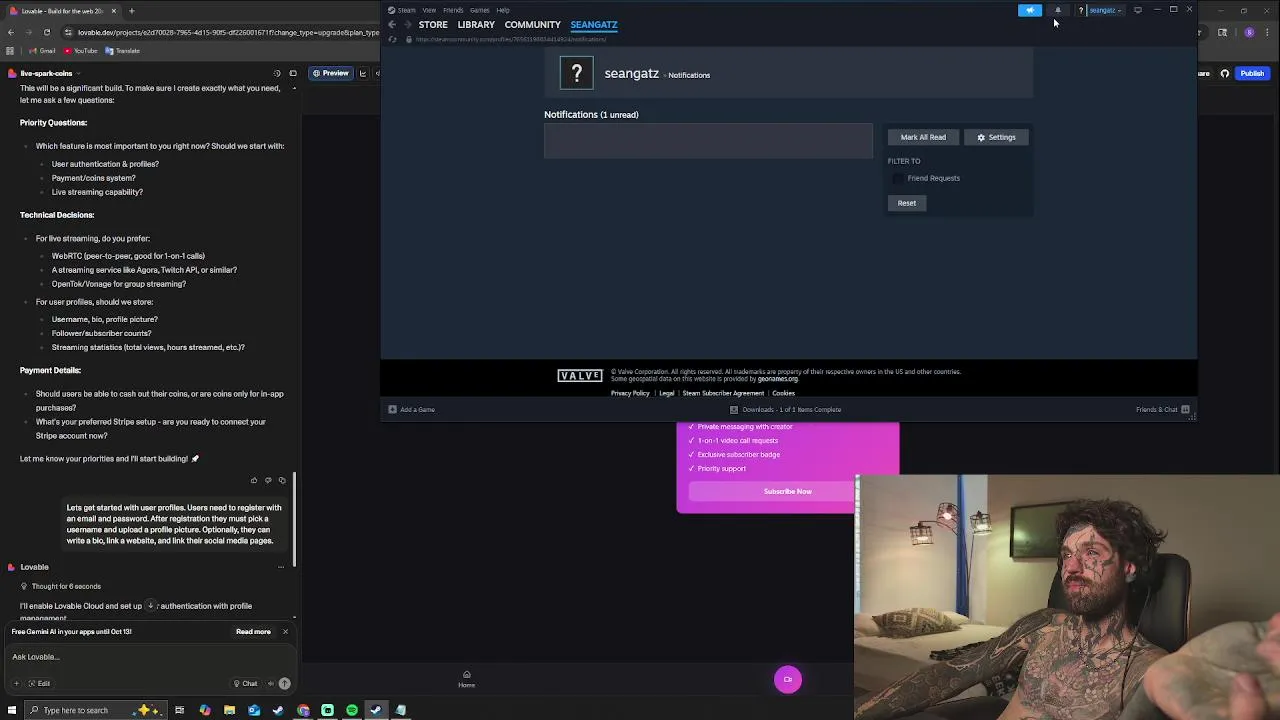This screenshot has width=1280, height=720.
Task: Click the Reset filter button
Action: point(906,203)
